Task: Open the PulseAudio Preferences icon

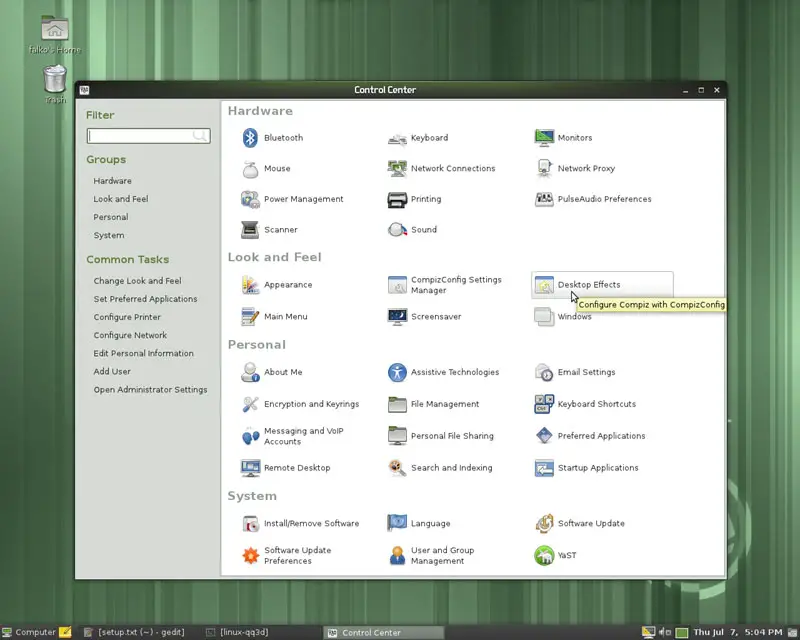Action: [x=544, y=199]
